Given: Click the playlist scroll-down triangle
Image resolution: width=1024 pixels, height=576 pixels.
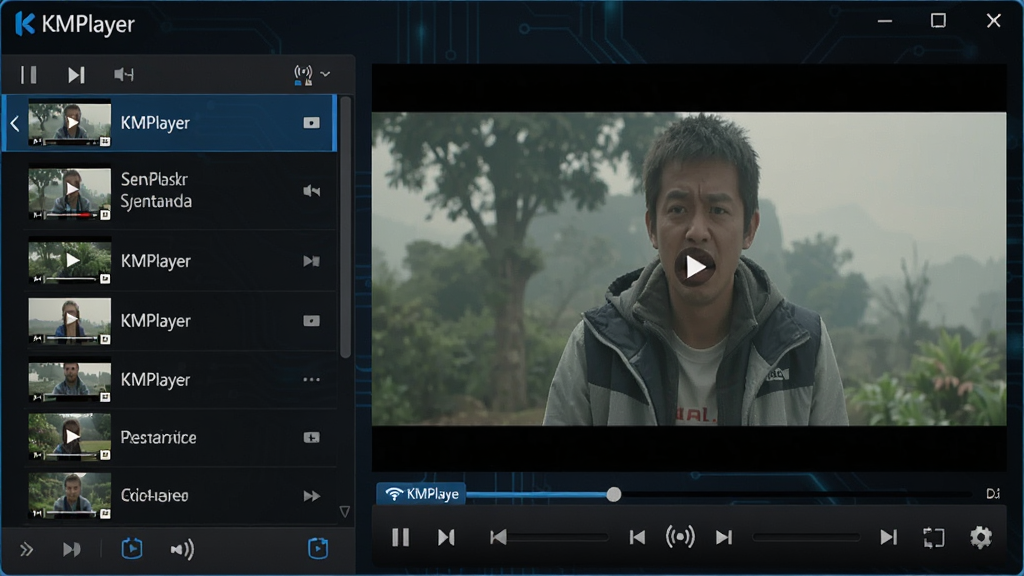Looking at the screenshot, I should pyautogui.click(x=345, y=511).
